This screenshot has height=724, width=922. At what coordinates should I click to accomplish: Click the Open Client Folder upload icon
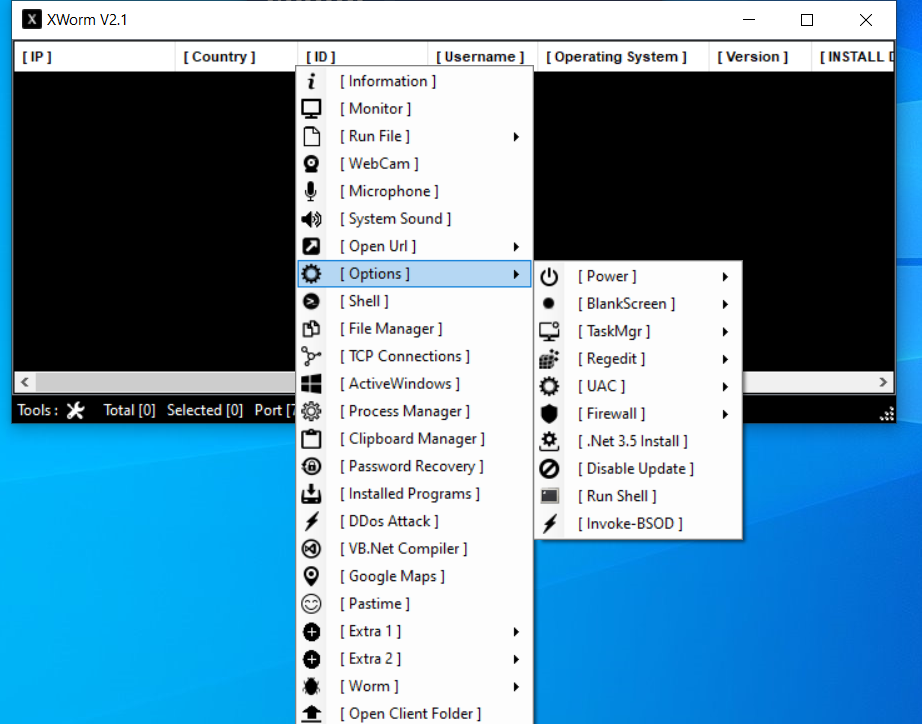tap(311, 714)
